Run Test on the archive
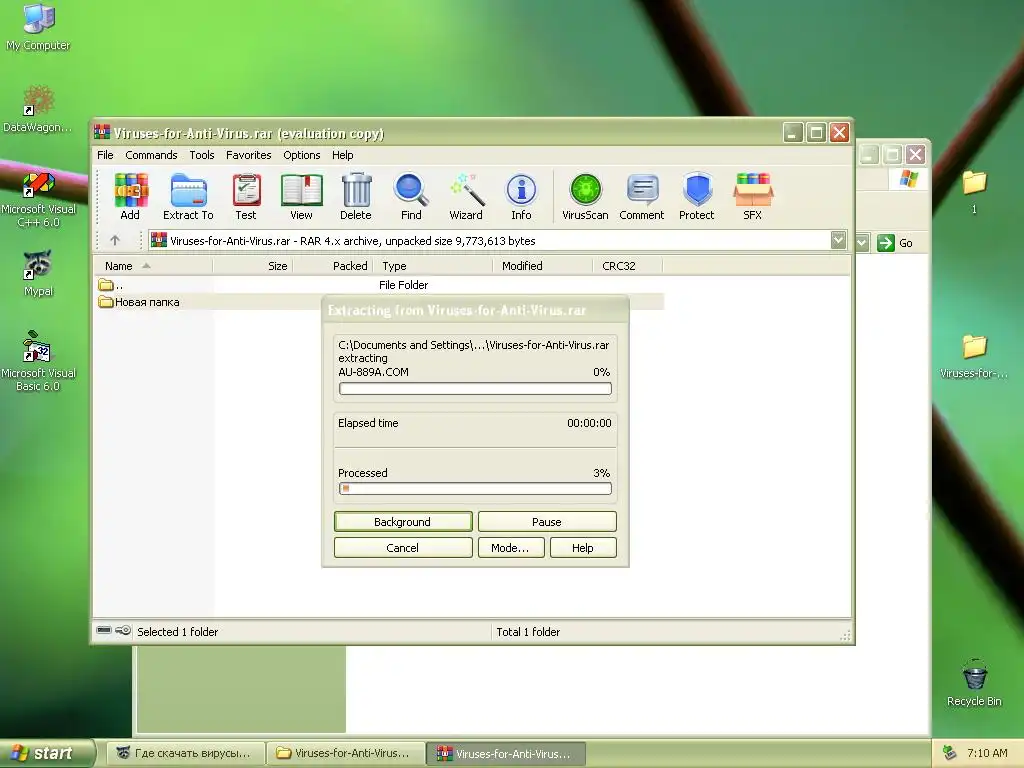The height and width of the screenshot is (768, 1024). [x=246, y=196]
